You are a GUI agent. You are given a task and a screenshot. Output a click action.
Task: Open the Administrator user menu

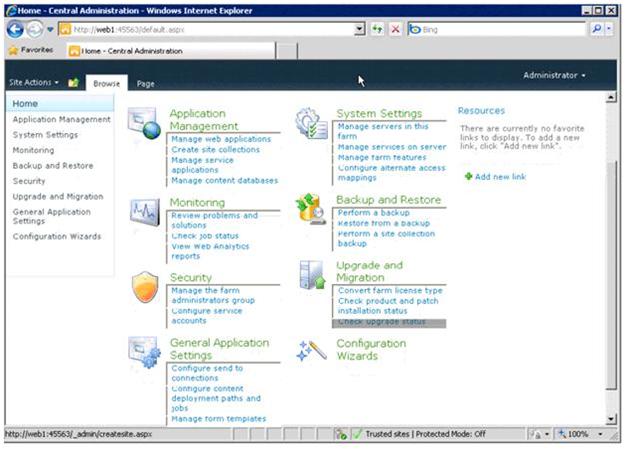click(554, 75)
